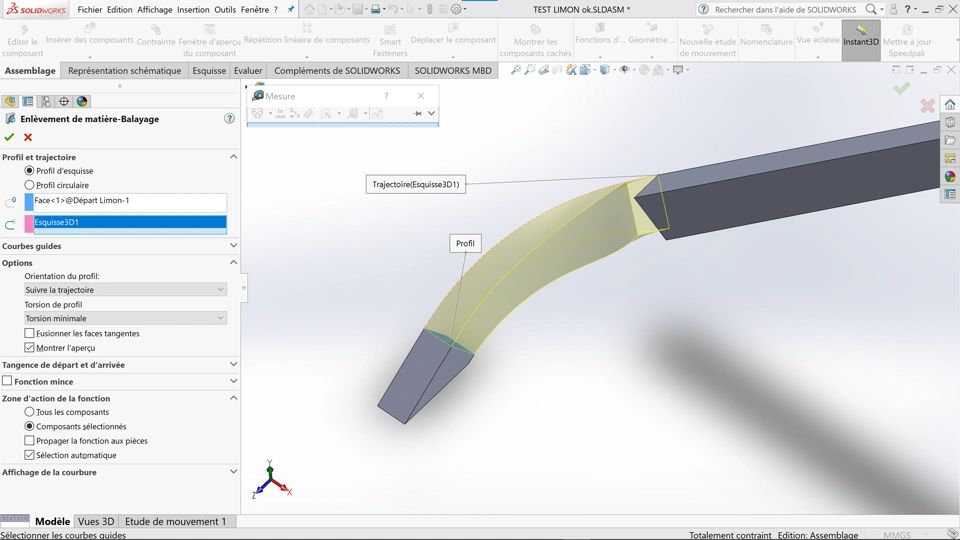960x540 pixels.
Task: Select Profil d'esquisse option
Action: (29, 171)
